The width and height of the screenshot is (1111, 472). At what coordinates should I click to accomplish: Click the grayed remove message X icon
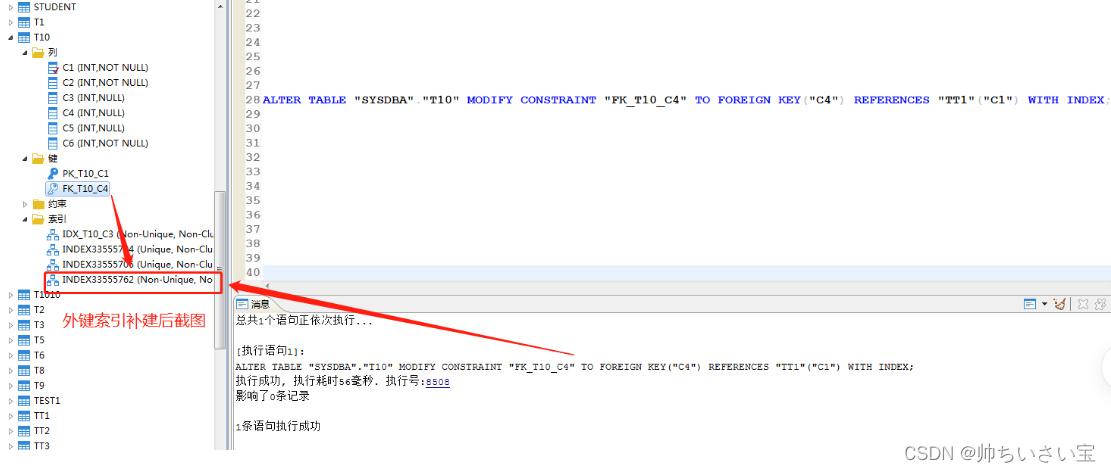tap(1083, 304)
